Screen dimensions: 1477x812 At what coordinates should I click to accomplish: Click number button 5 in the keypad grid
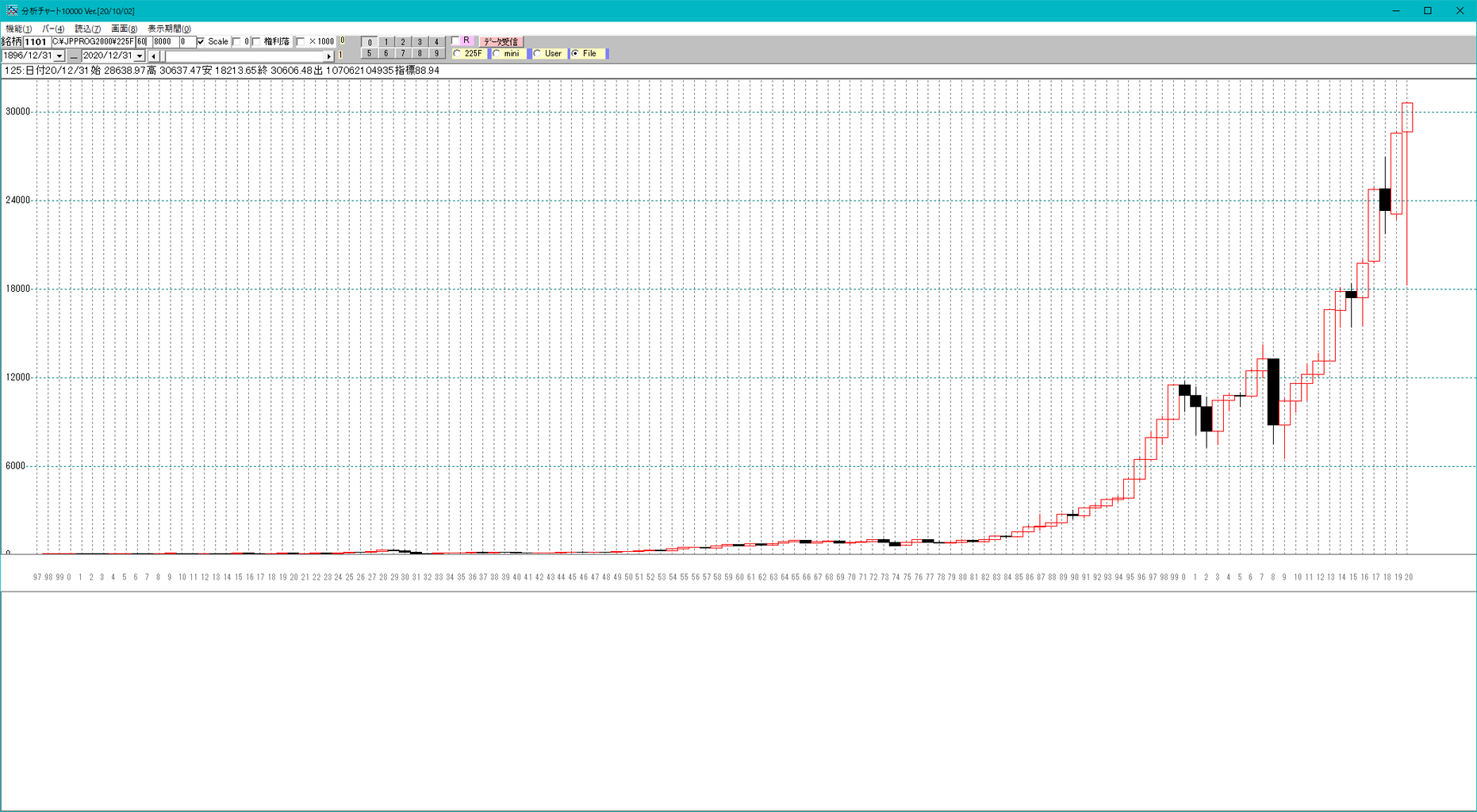pos(369,53)
